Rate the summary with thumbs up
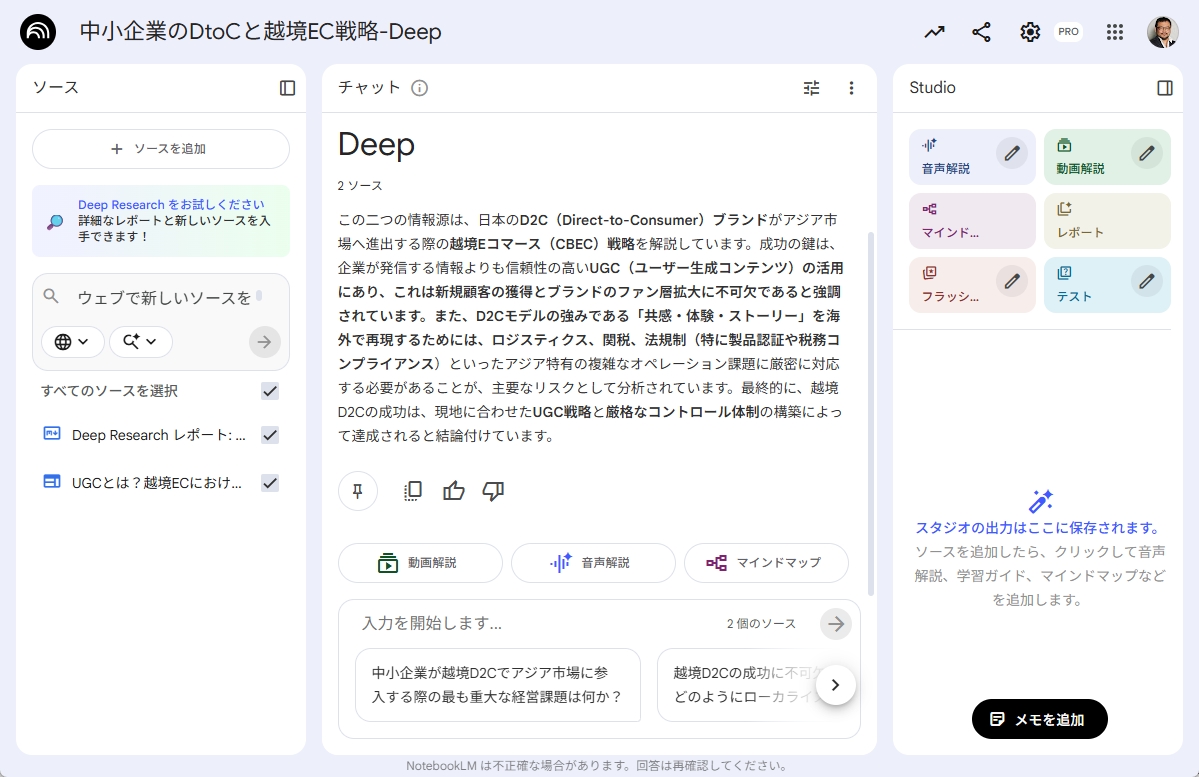 tap(453, 491)
